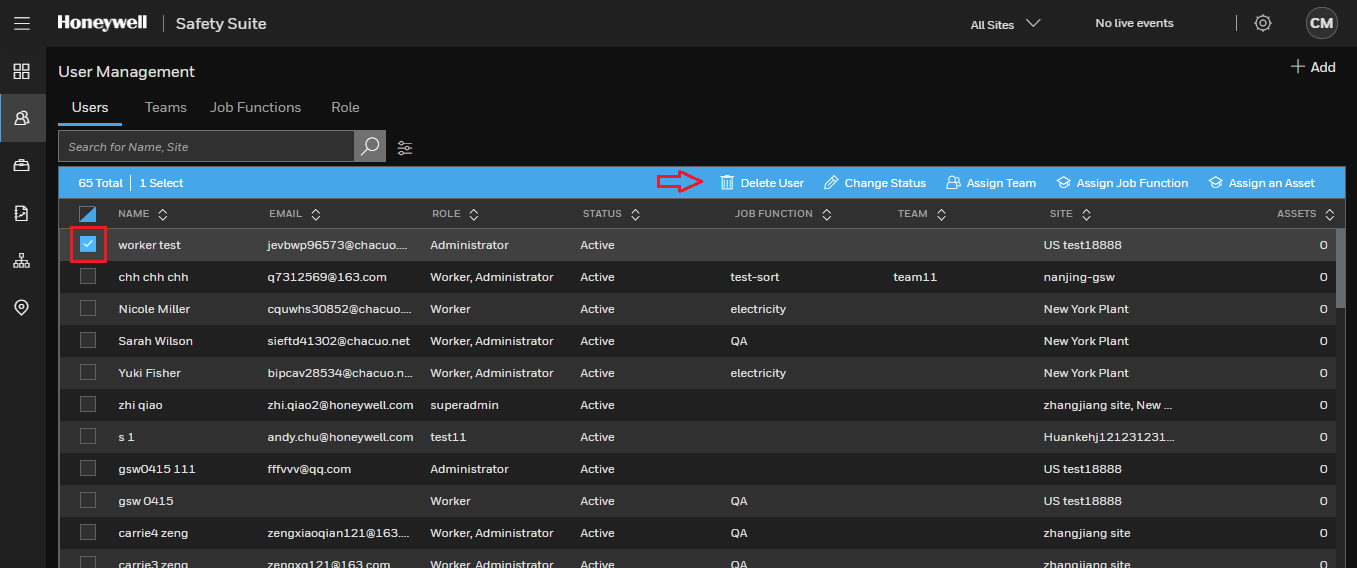1357x568 pixels.
Task: Click the team11 team cell
Action: pyautogui.click(x=915, y=277)
